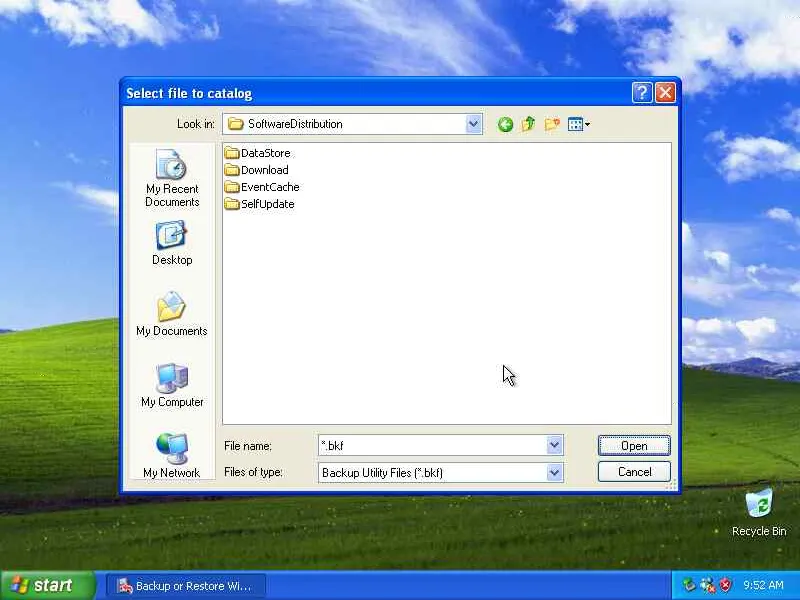Go up one folder level
This screenshot has width=800, height=600.
click(x=528, y=124)
